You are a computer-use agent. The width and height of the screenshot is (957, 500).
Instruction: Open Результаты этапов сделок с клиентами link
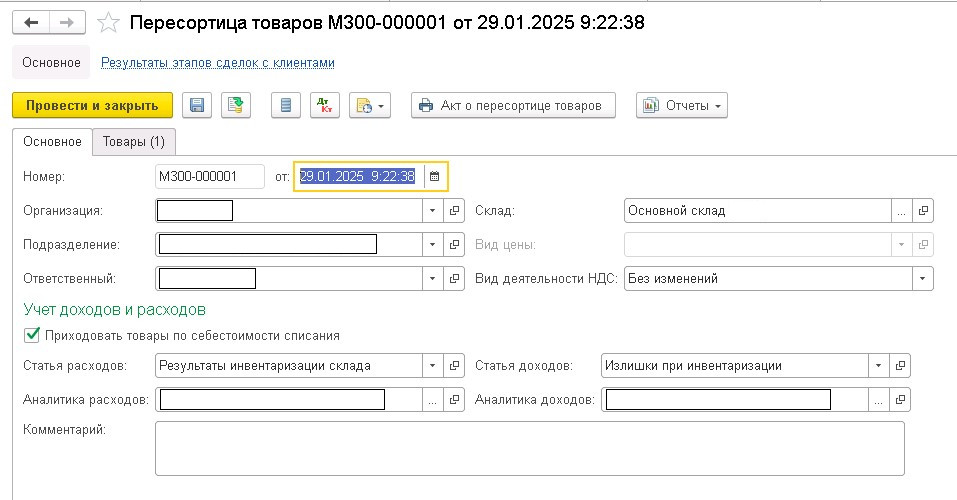pos(218,63)
